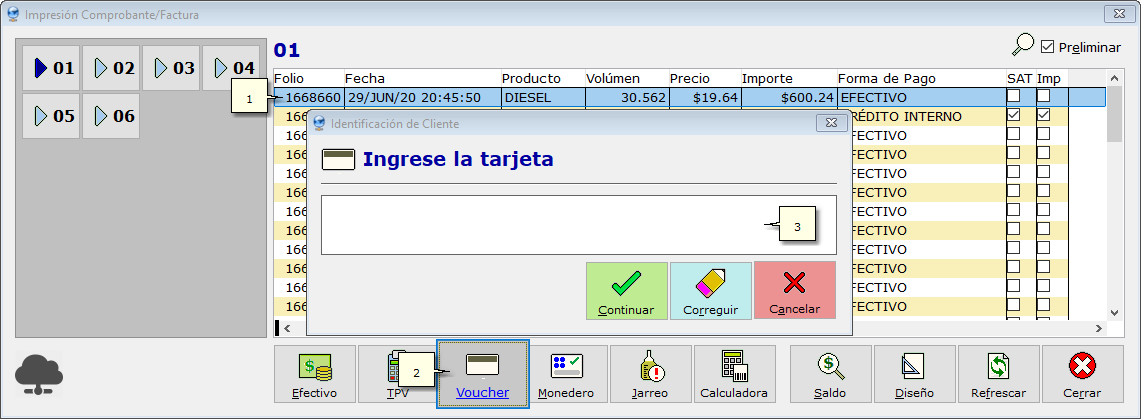This screenshot has width=1141, height=419.
Task: Check the SAT box for folio 1668660
Action: pyautogui.click(x=1014, y=97)
